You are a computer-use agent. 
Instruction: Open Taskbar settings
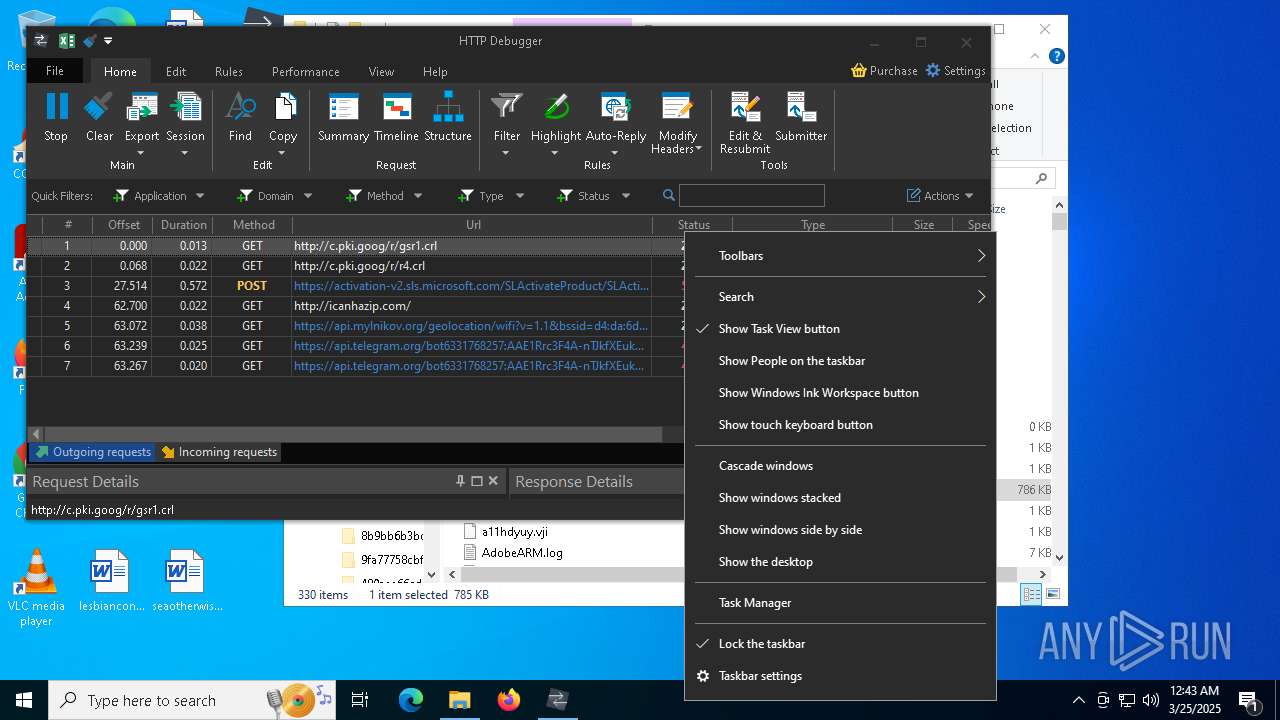click(x=840, y=676)
